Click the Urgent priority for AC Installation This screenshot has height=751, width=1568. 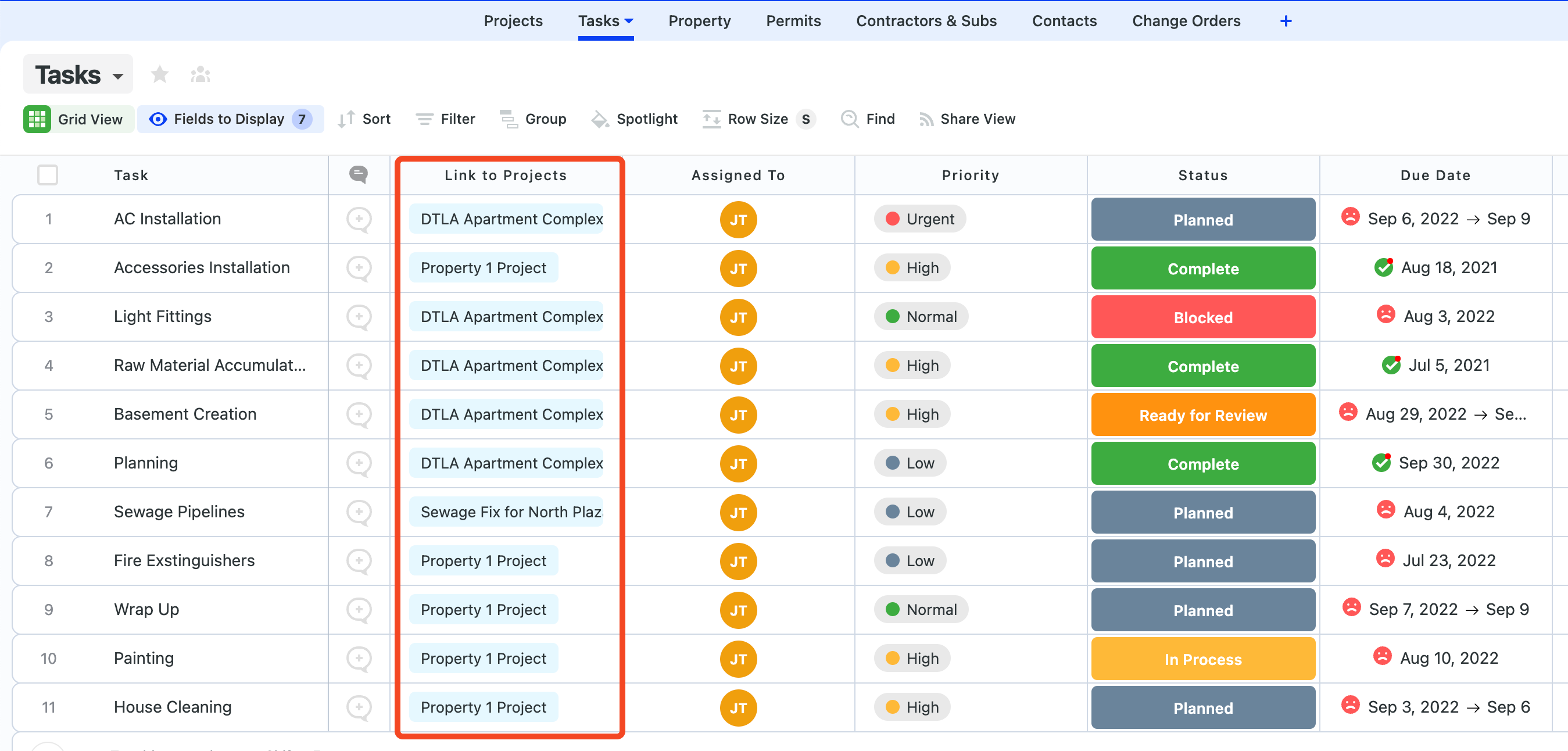pos(919,219)
